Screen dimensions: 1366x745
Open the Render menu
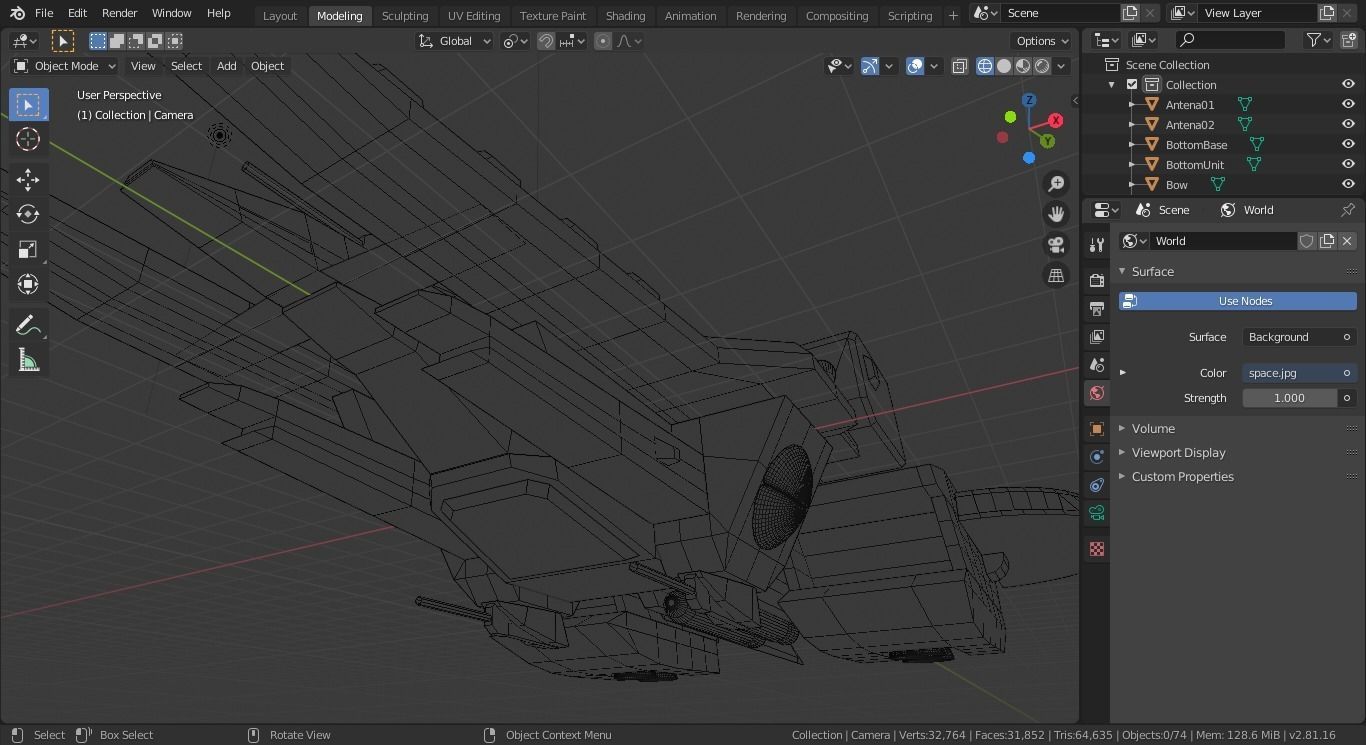coord(119,13)
